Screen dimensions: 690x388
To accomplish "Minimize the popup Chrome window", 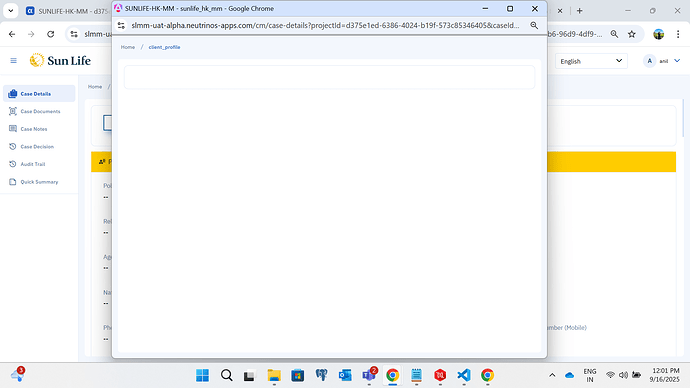I will tap(485, 8).
